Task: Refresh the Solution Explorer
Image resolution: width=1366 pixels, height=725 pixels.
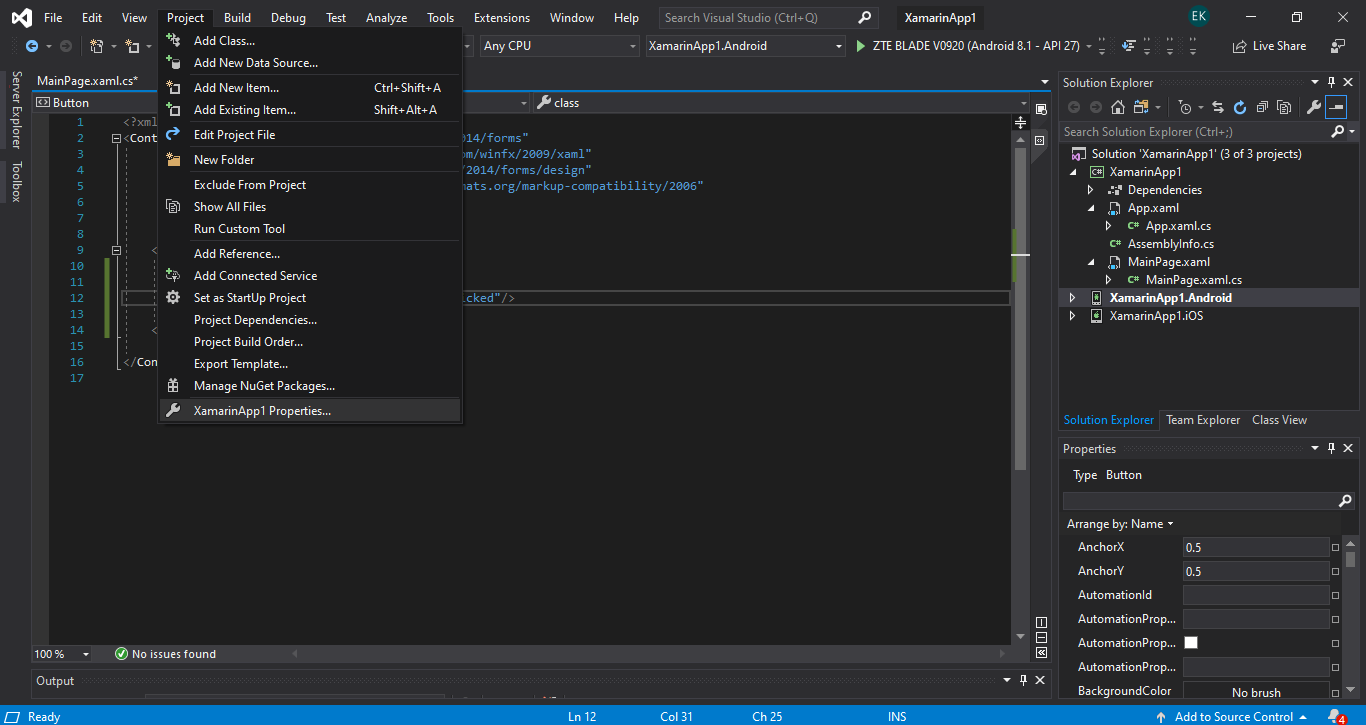Action: coord(1240,107)
